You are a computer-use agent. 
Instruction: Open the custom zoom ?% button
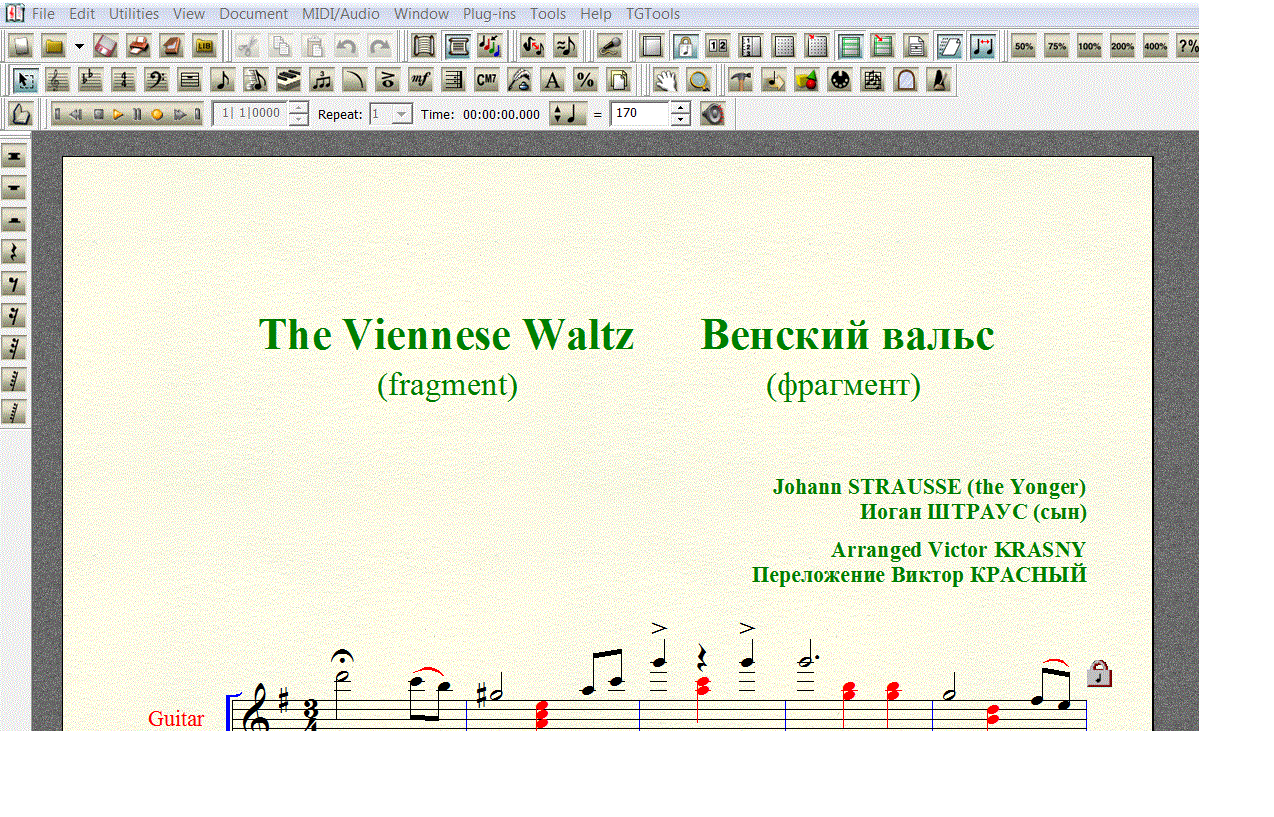(x=1188, y=46)
